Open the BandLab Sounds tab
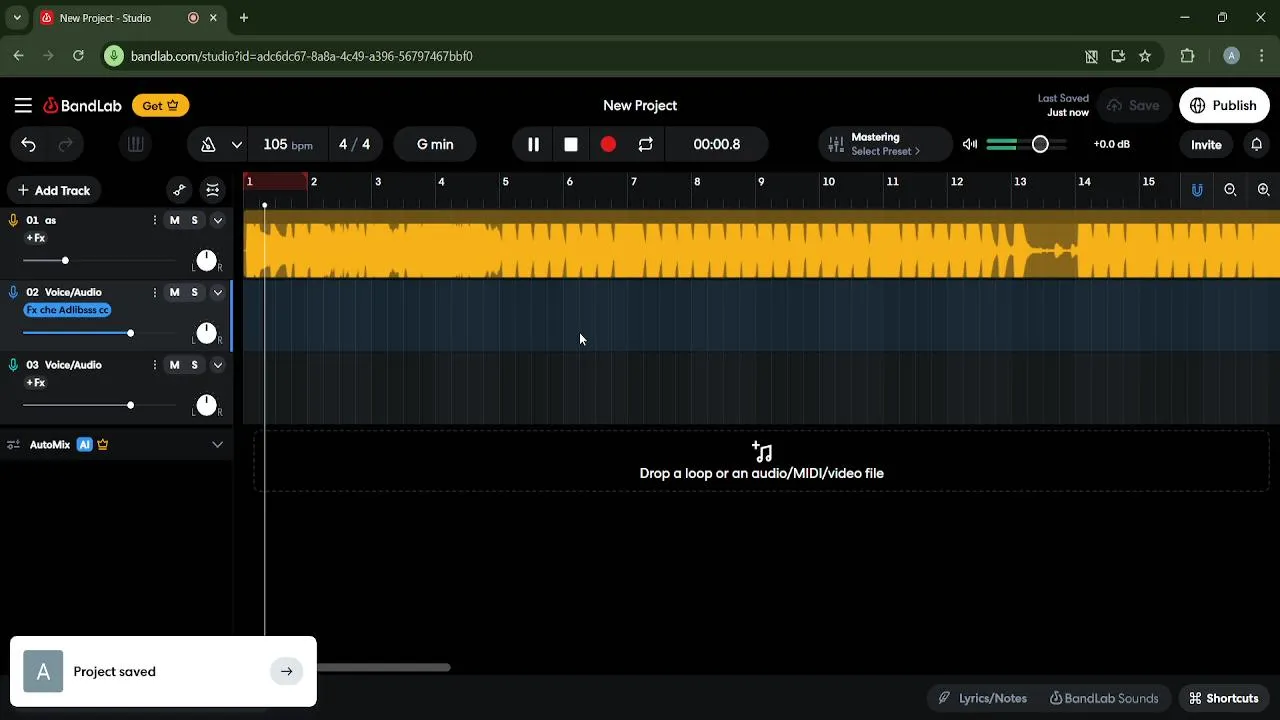Image resolution: width=1280 pixels, height=720 pixels. [1104, 698]
